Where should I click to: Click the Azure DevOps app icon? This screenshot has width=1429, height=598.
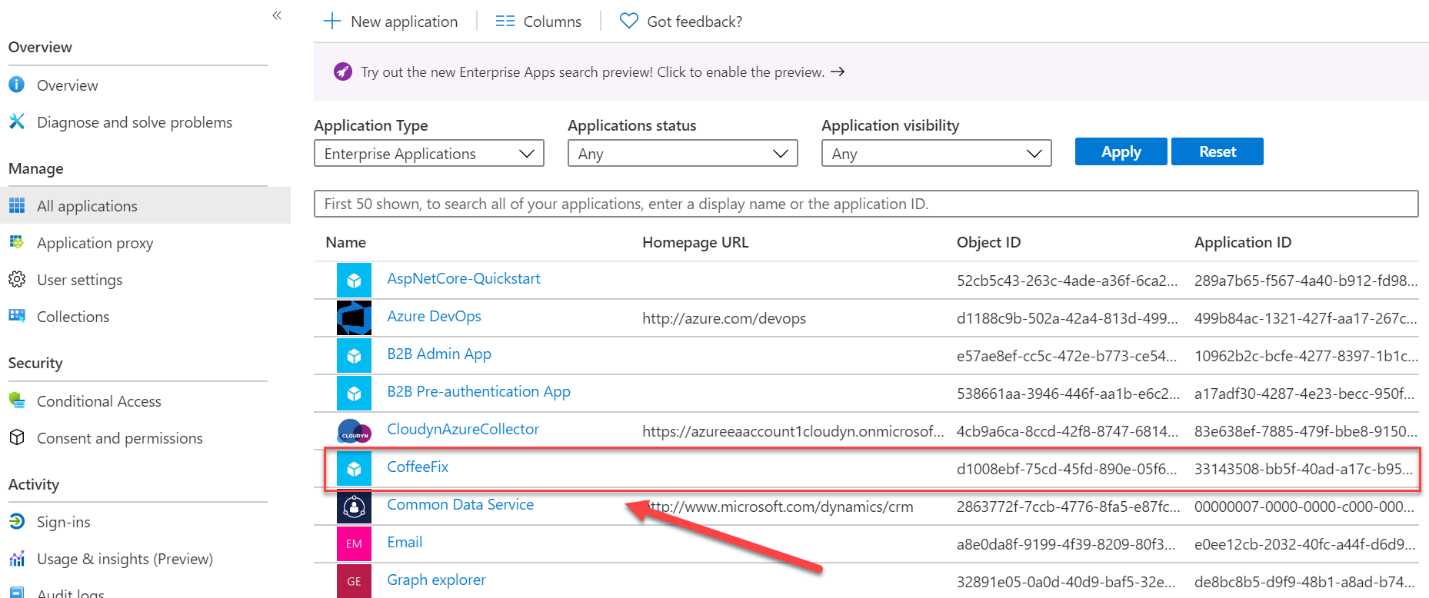point(355,317)
